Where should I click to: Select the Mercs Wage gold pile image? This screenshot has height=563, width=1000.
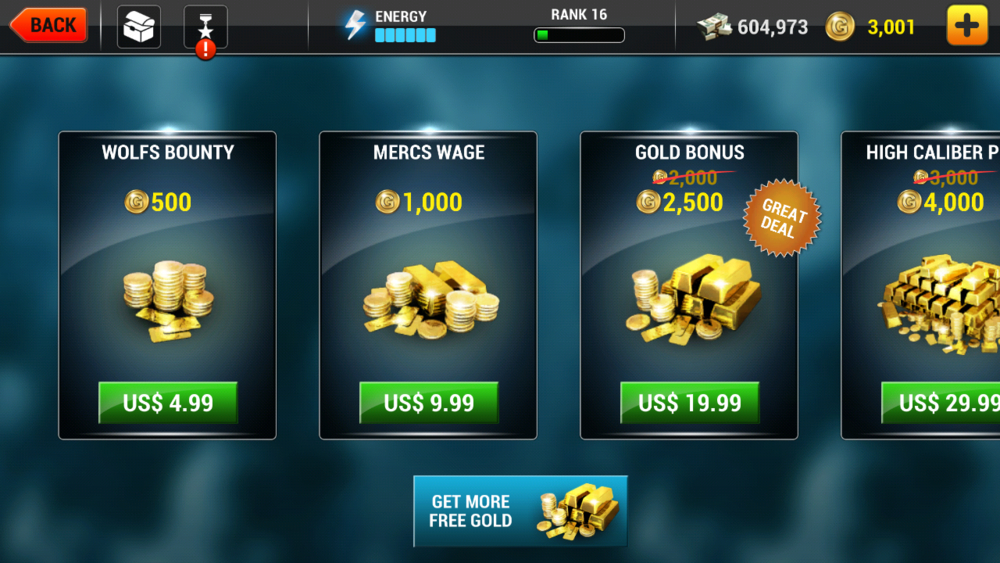[431, 299]
